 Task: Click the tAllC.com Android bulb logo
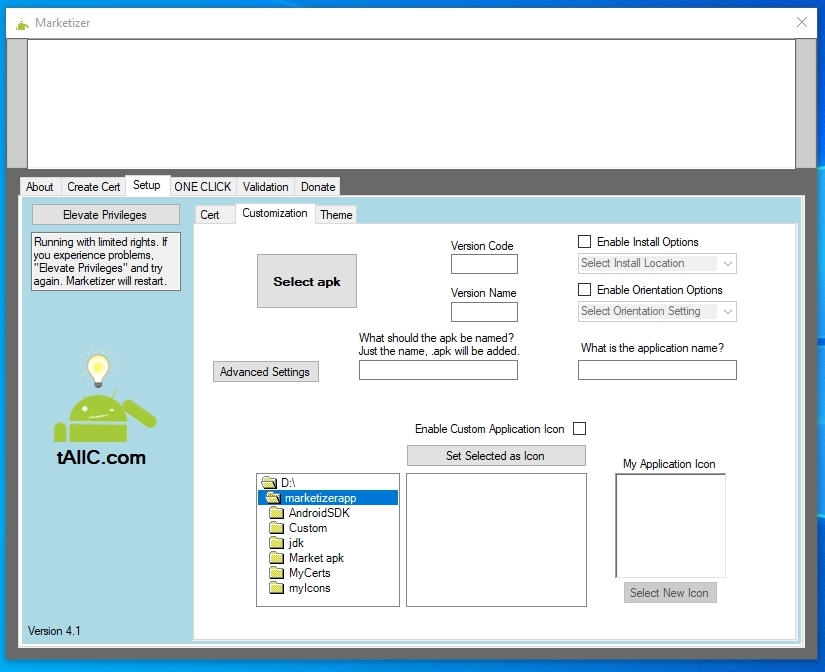[x=104, y=407]
